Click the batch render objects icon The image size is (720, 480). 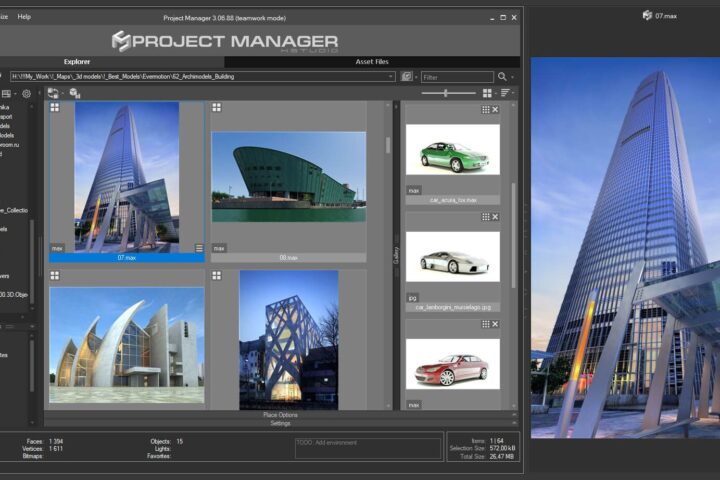pyautogui.click(x=75, y=93)
